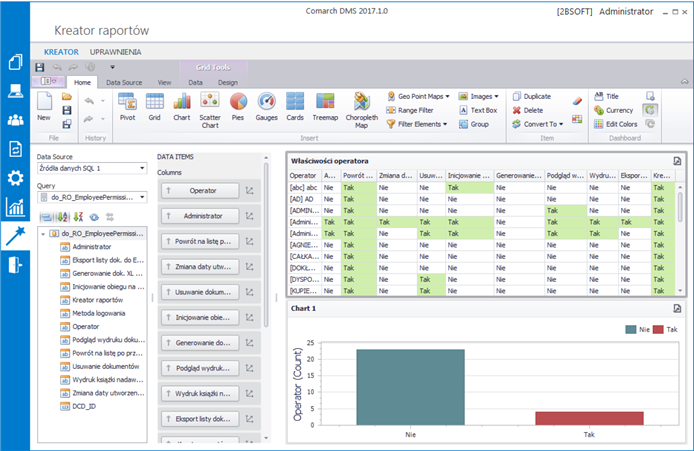Open the View ribbon tab
The width and height of the screenshot is (694, 451).
tap(164, 82)
